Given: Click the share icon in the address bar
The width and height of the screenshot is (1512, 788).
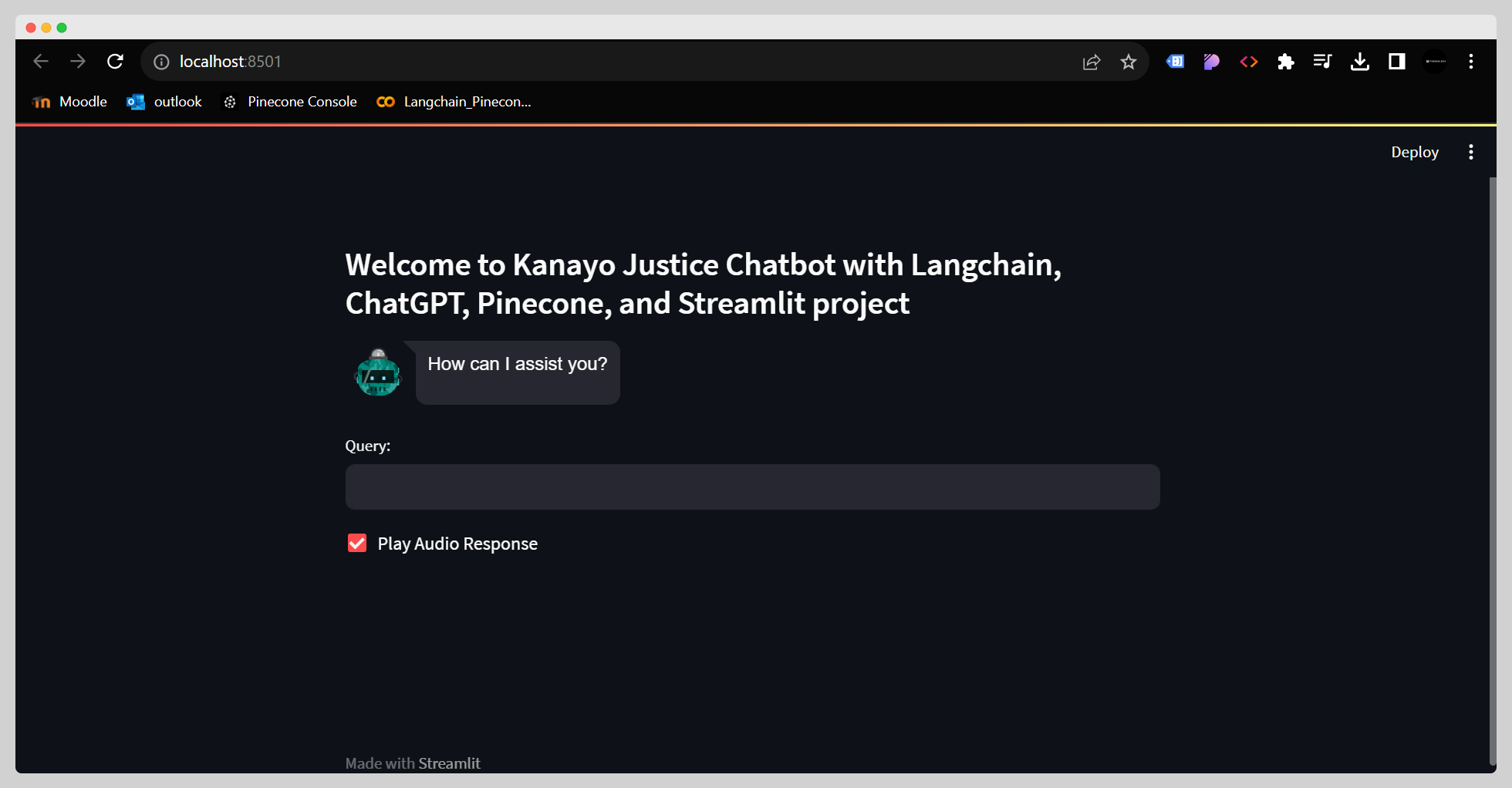Looking at the screenshot, I should (1091, 62).
